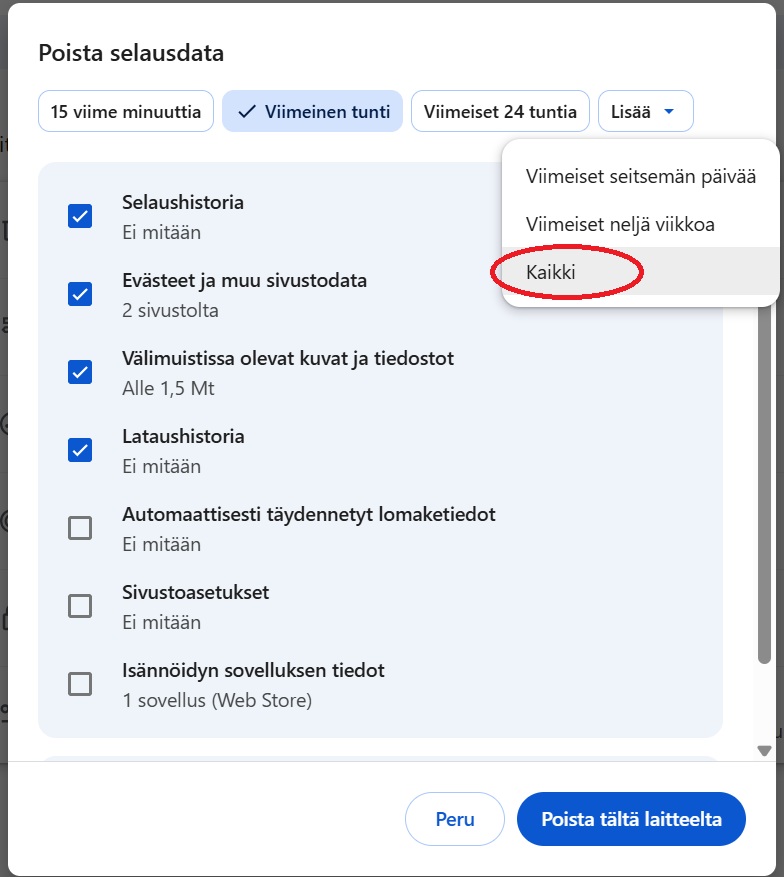Click the Peru button
This screenshot has width=784, height=877.
coord(454,818)
